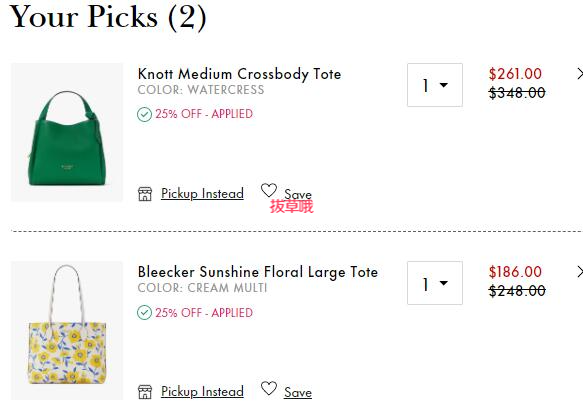583x412 pixels.
Task: Click store pickup icon for Bleecker Tote
Action: point(145,392)
